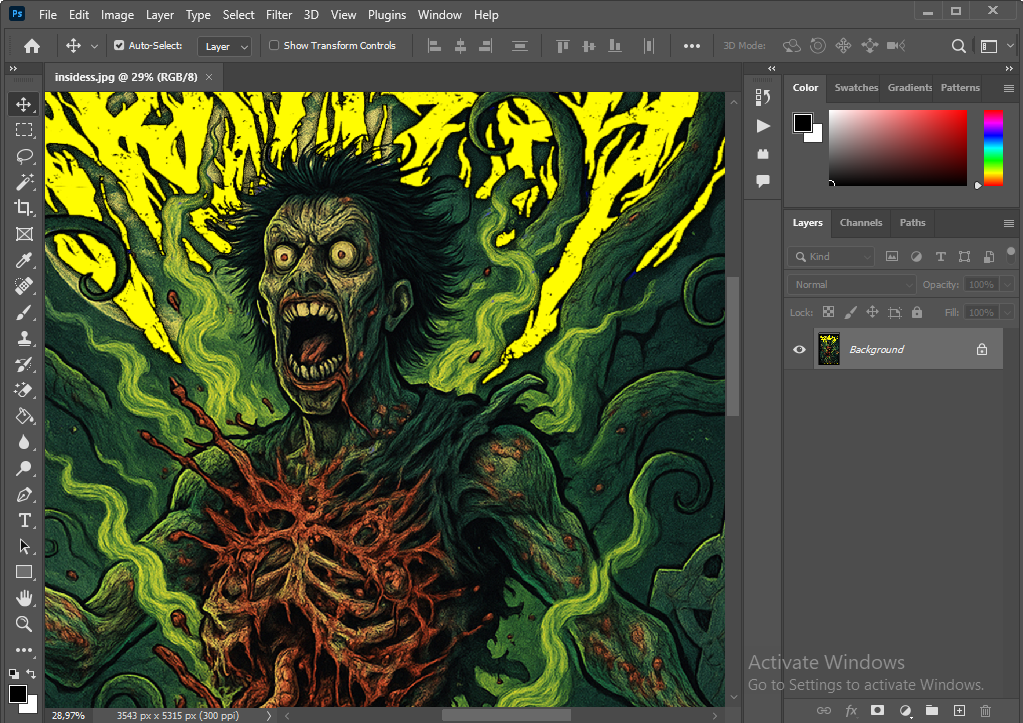This screenshot has height=723, width=1023.
Task: Open the Swatches panel tab
Action: 856,88
